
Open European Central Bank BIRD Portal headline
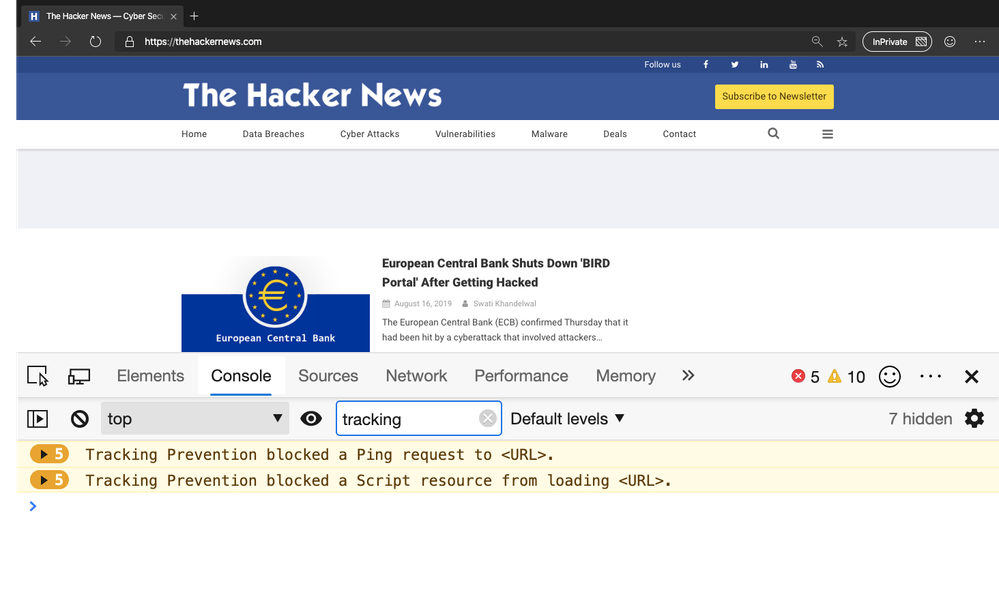(x=496, y=273)
